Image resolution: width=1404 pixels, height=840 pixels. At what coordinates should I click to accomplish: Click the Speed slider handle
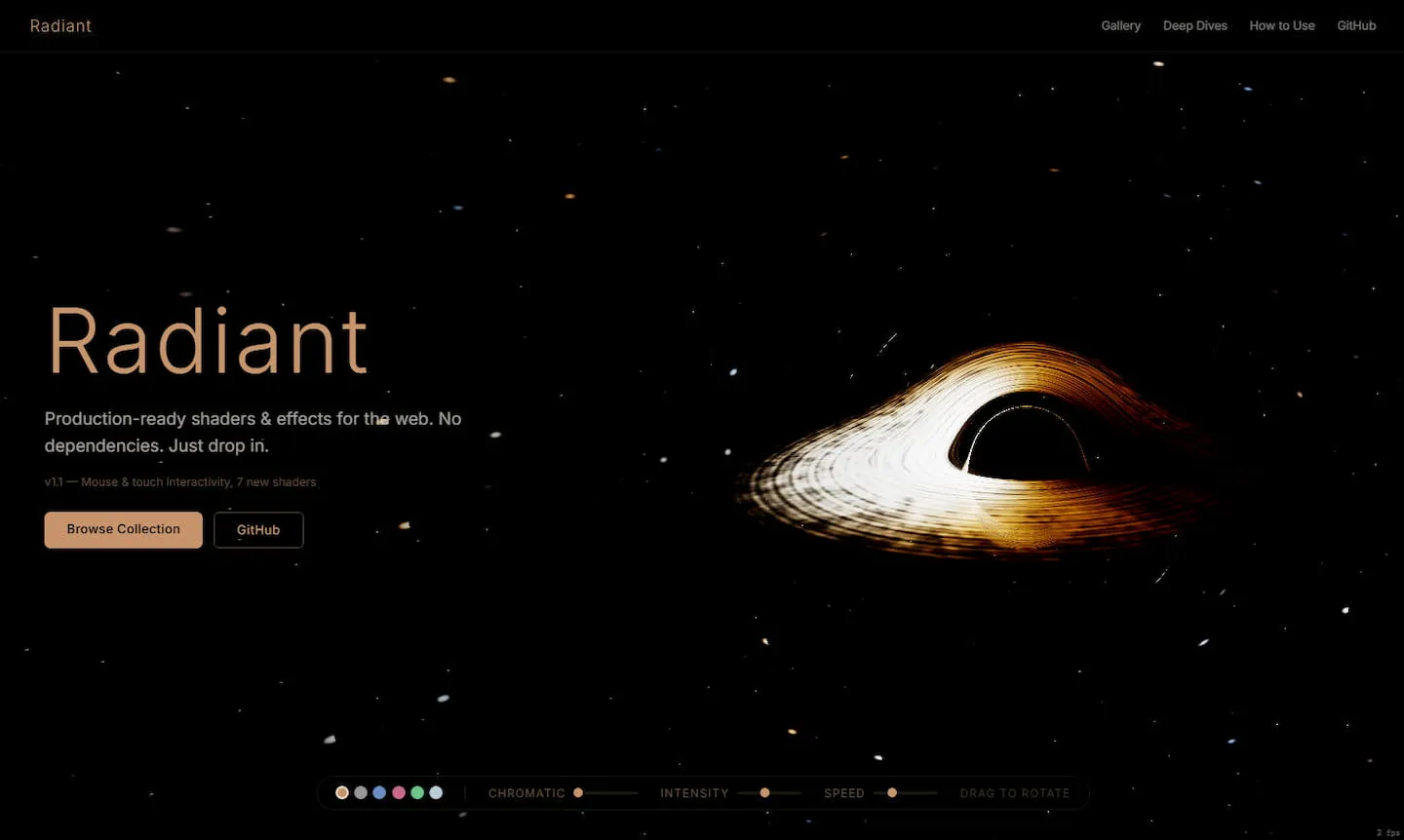892,793
